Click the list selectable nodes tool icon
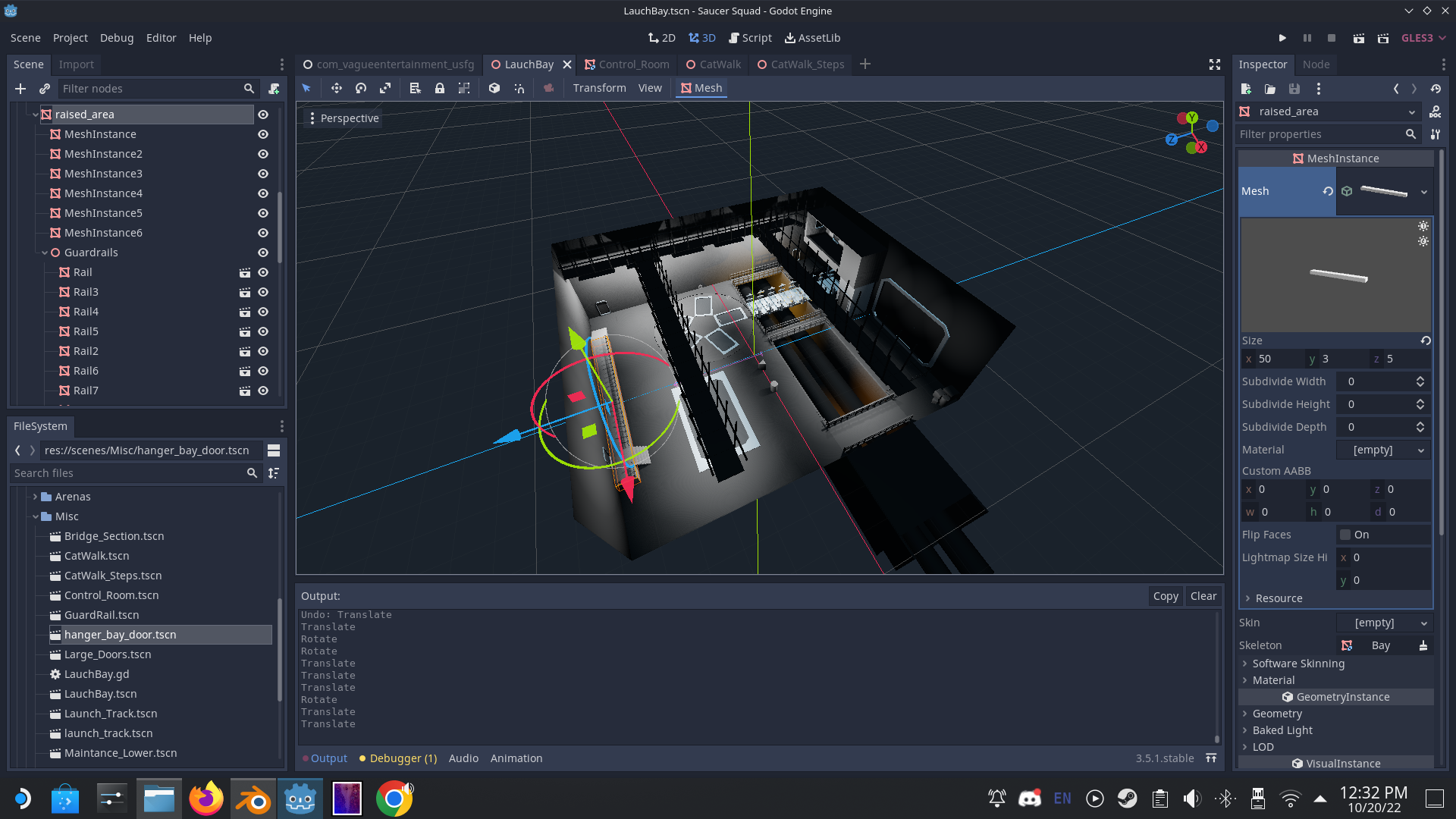Image resolution: width=1456 pixels, height=819 pixels. pyautogui.click(x=415, y=88)
